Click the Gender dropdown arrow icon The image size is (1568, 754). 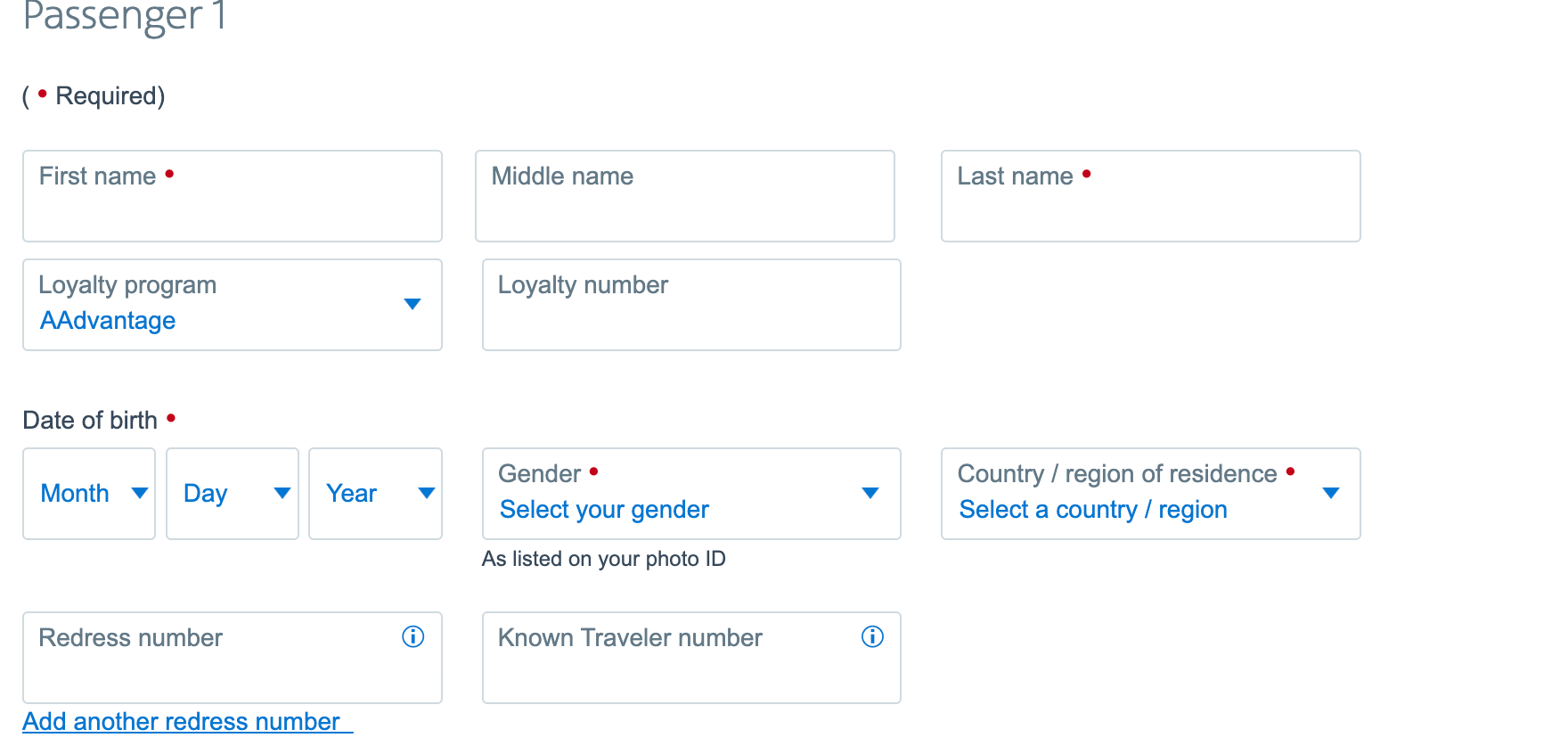(x=870, y=493)
